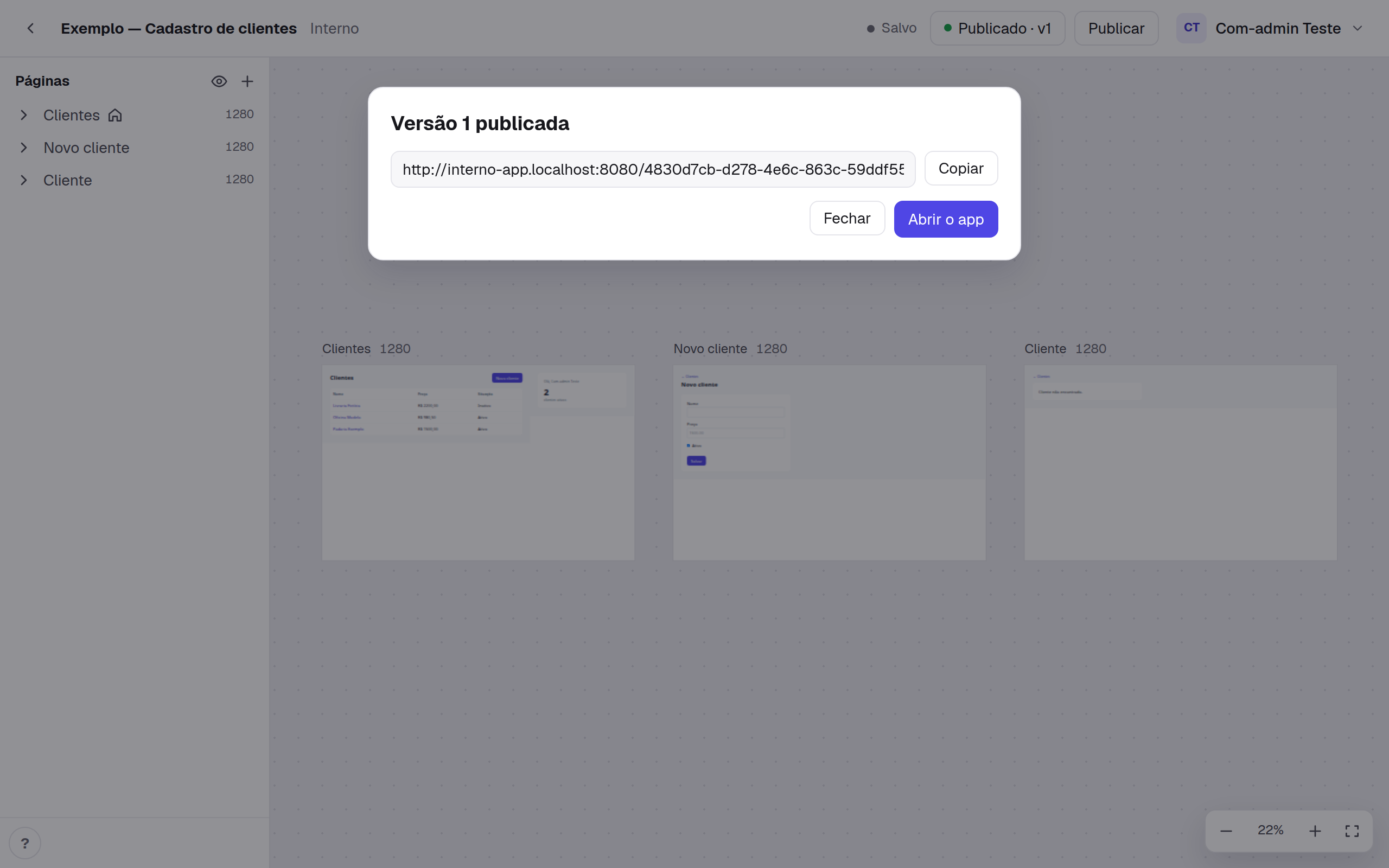Click the published app URL field
Image resolution: width=1389 pixels, height=868 pixels.
(x=653, y=169)
